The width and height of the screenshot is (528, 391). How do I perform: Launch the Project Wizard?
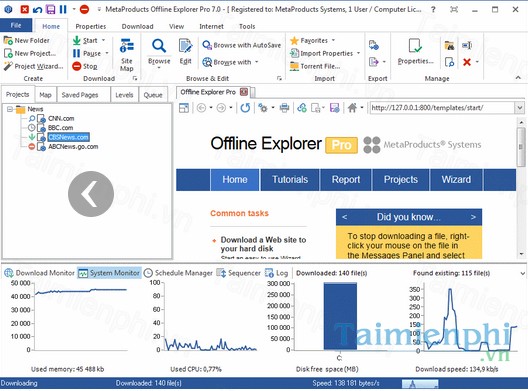coord(33,66)
